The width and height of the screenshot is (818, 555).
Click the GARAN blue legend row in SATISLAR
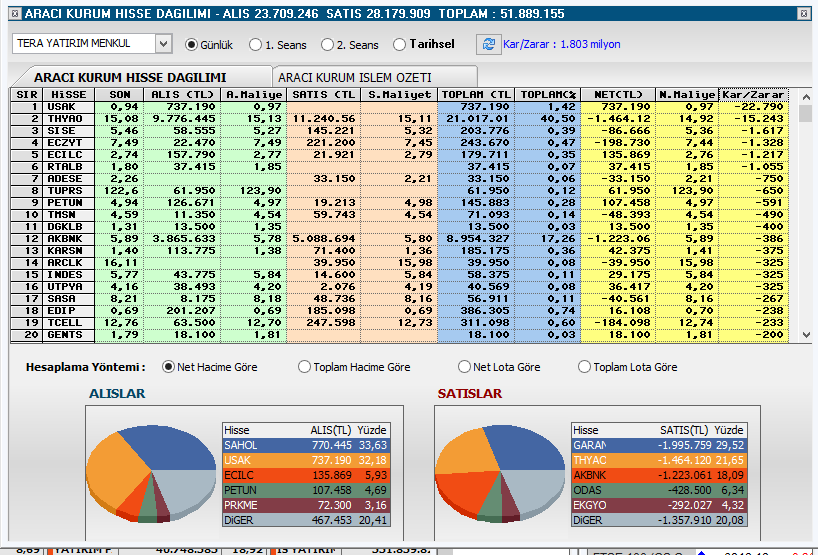(x=659, y=445)
